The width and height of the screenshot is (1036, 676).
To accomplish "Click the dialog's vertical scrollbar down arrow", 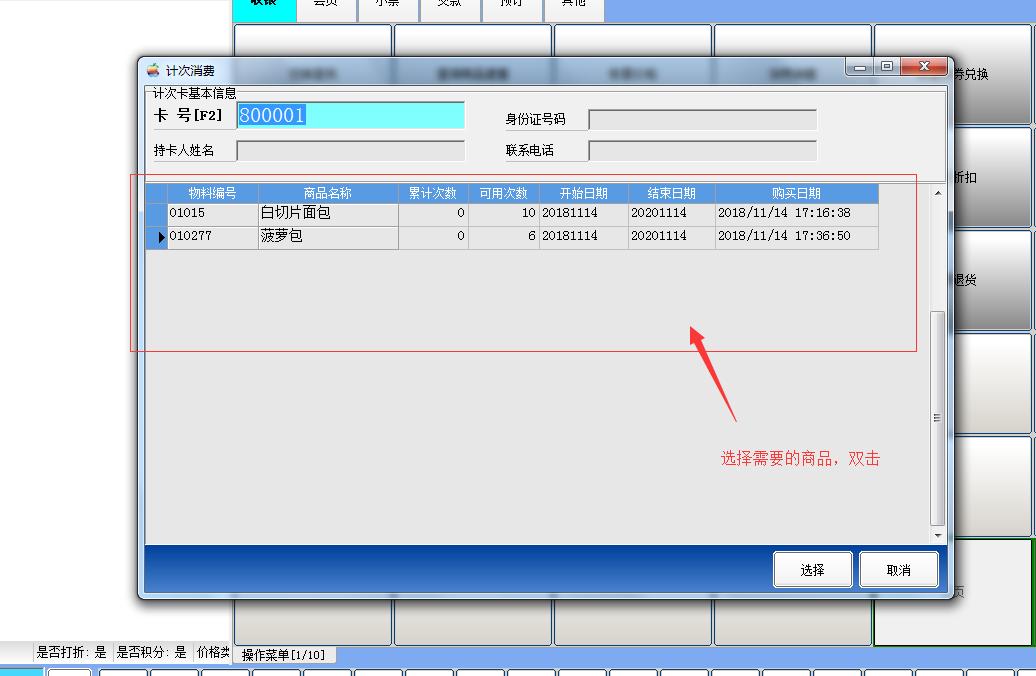I will click(937, 534).
